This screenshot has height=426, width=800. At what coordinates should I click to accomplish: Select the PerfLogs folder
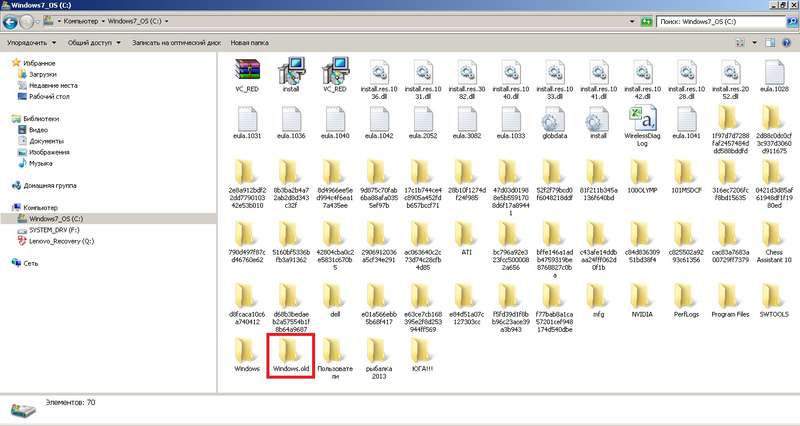click(686, 301)
